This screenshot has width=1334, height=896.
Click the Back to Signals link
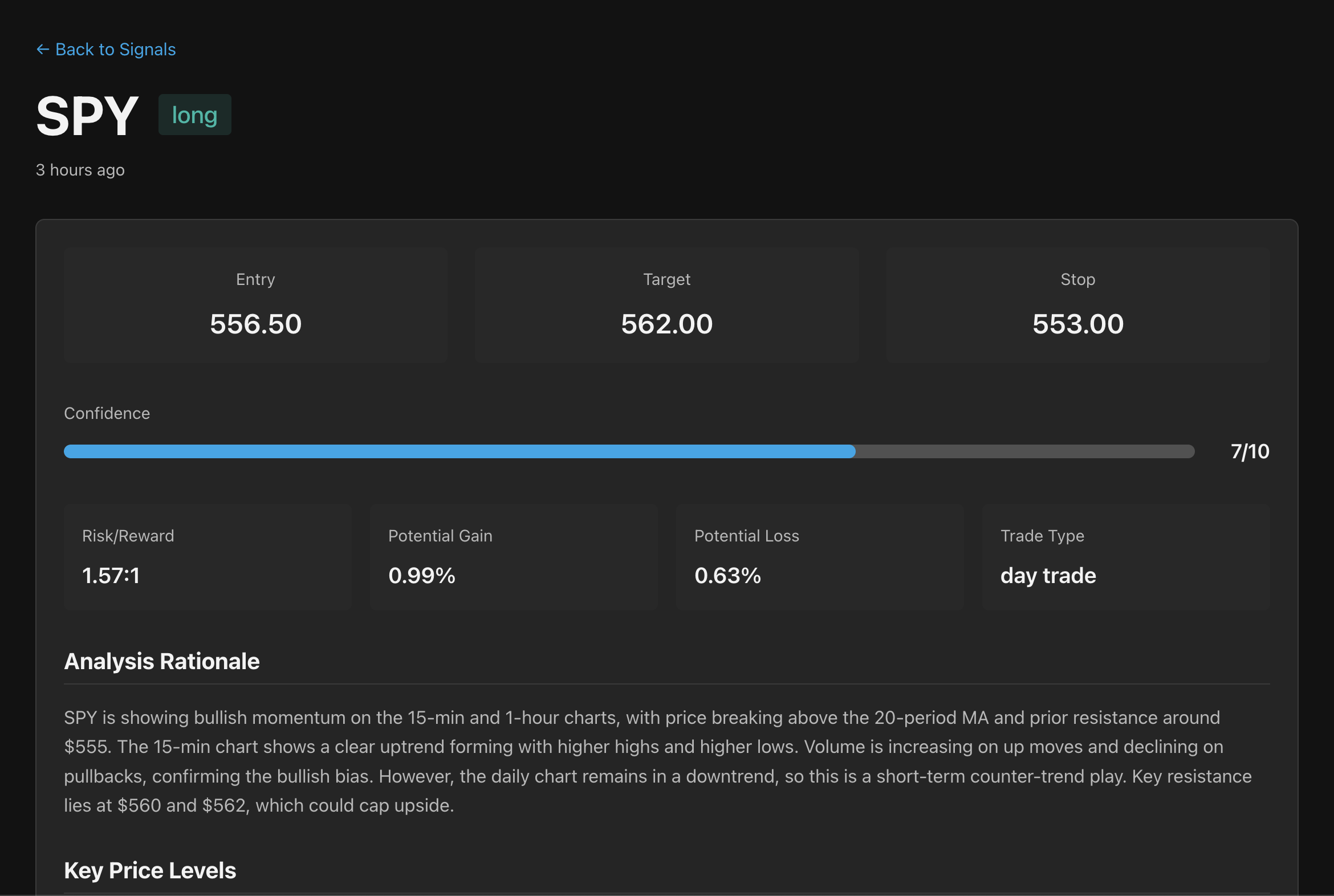(115, 50)
